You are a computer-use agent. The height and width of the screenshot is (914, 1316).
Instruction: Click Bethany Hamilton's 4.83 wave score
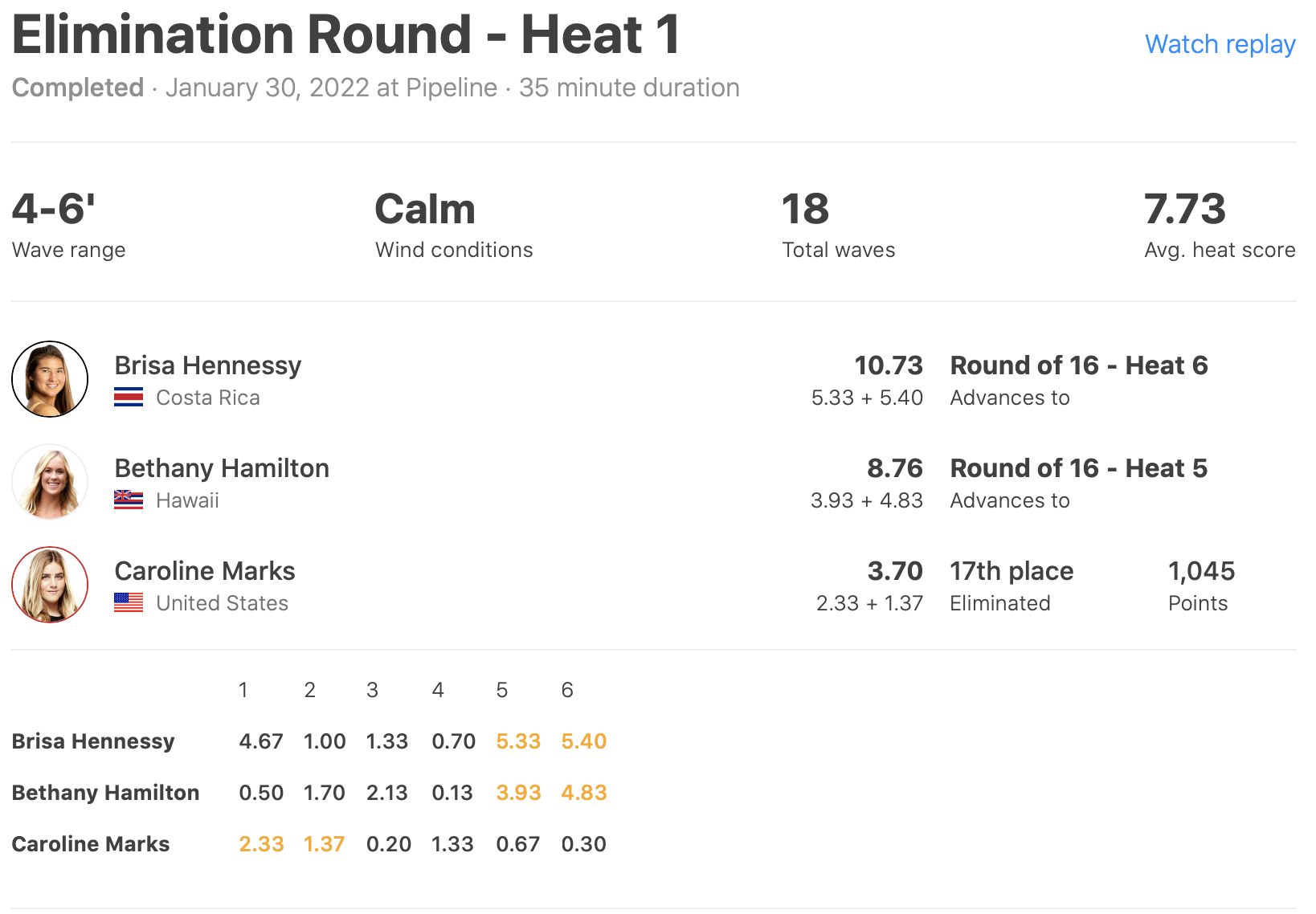pos(583,793)
